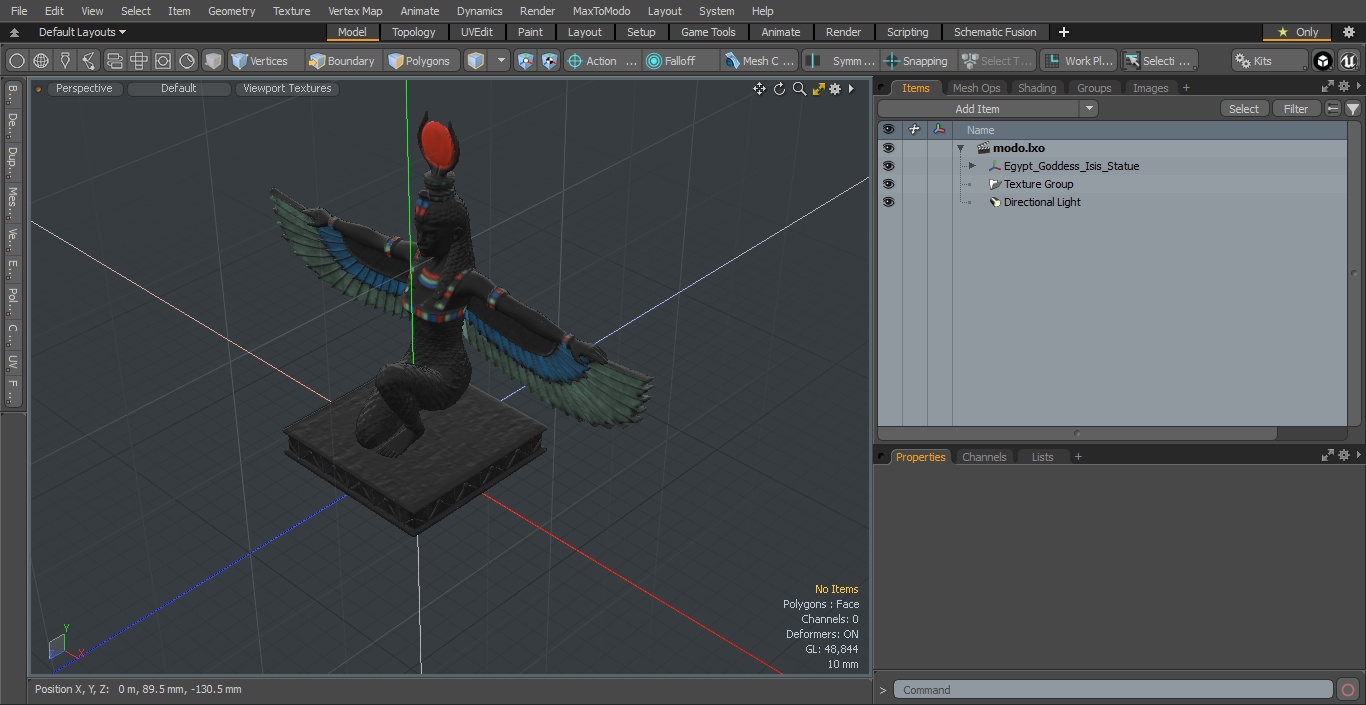Switch to the Mesh Ops tab
The image size is (1366, 705).
976,88
